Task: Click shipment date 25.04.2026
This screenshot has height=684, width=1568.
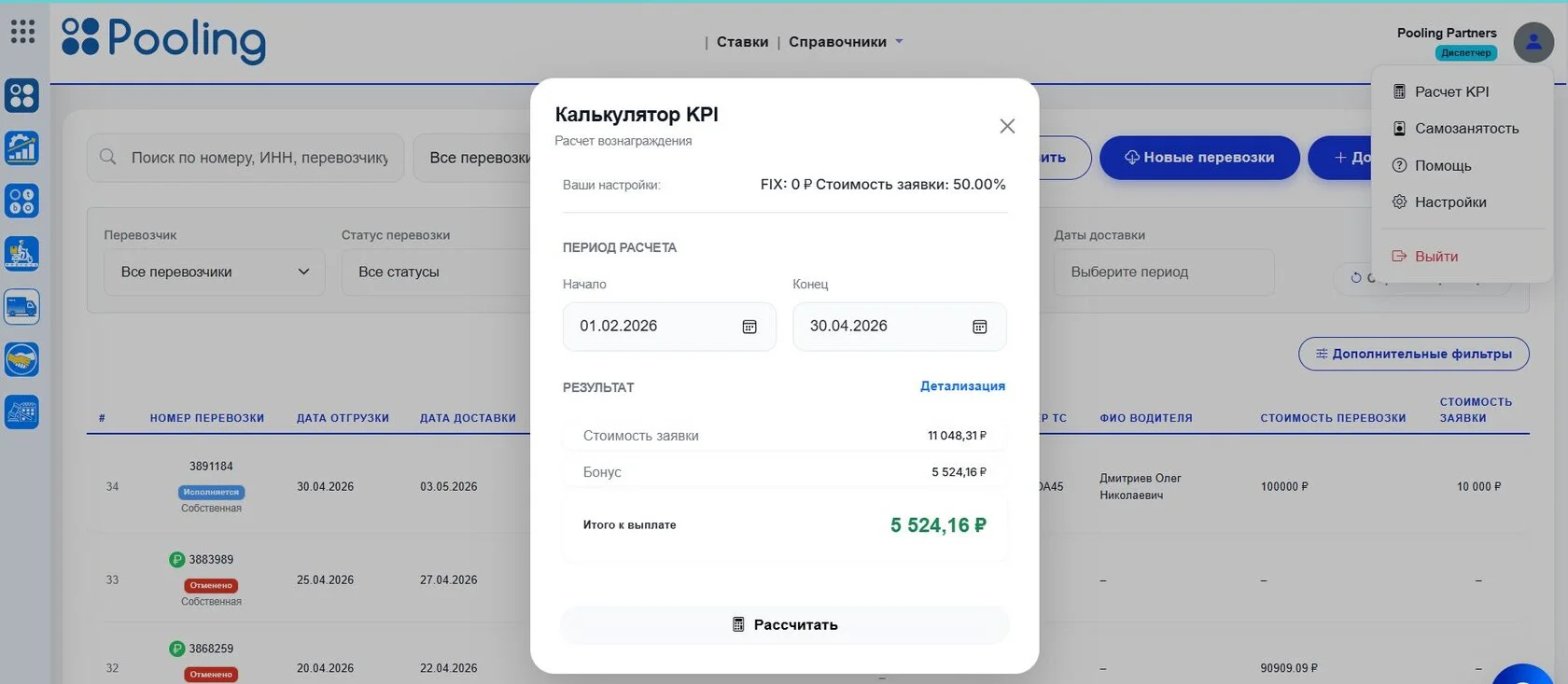Action: coord(325,580)
